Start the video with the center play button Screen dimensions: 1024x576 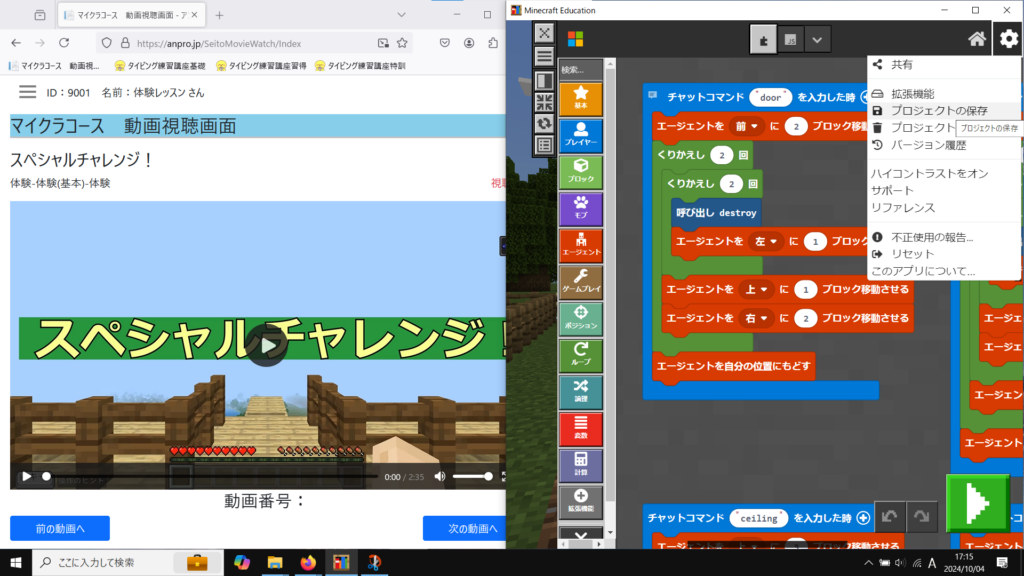(266, 345)
